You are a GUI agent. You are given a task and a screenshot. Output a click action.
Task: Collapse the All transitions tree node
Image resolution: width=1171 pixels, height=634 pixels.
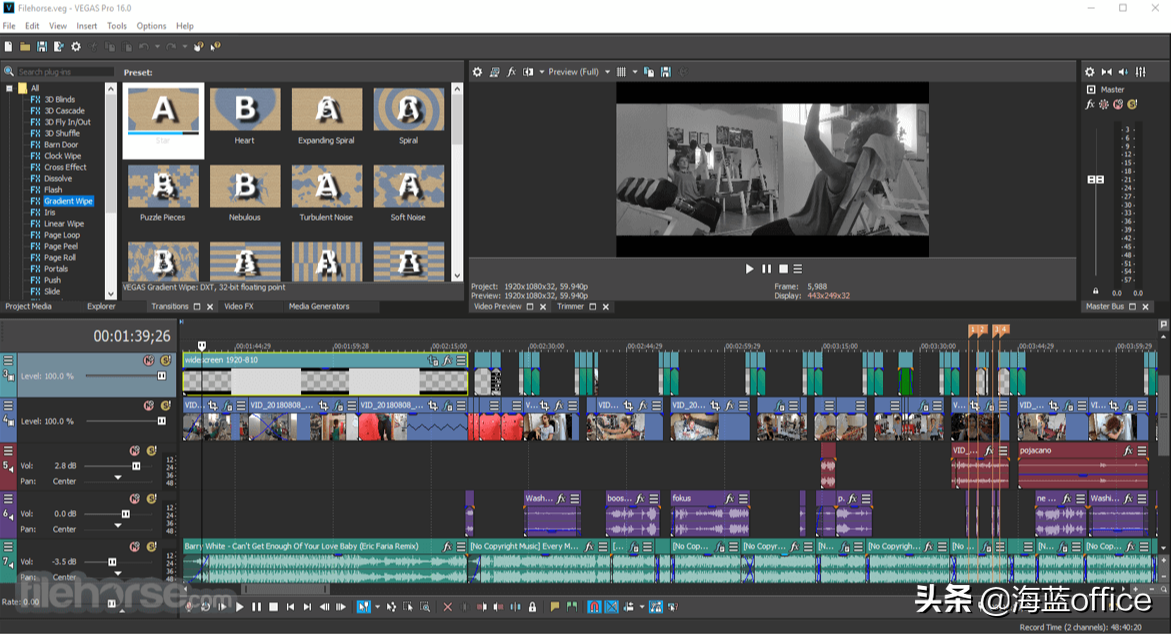pyautogui.click(x=9, y=88)
